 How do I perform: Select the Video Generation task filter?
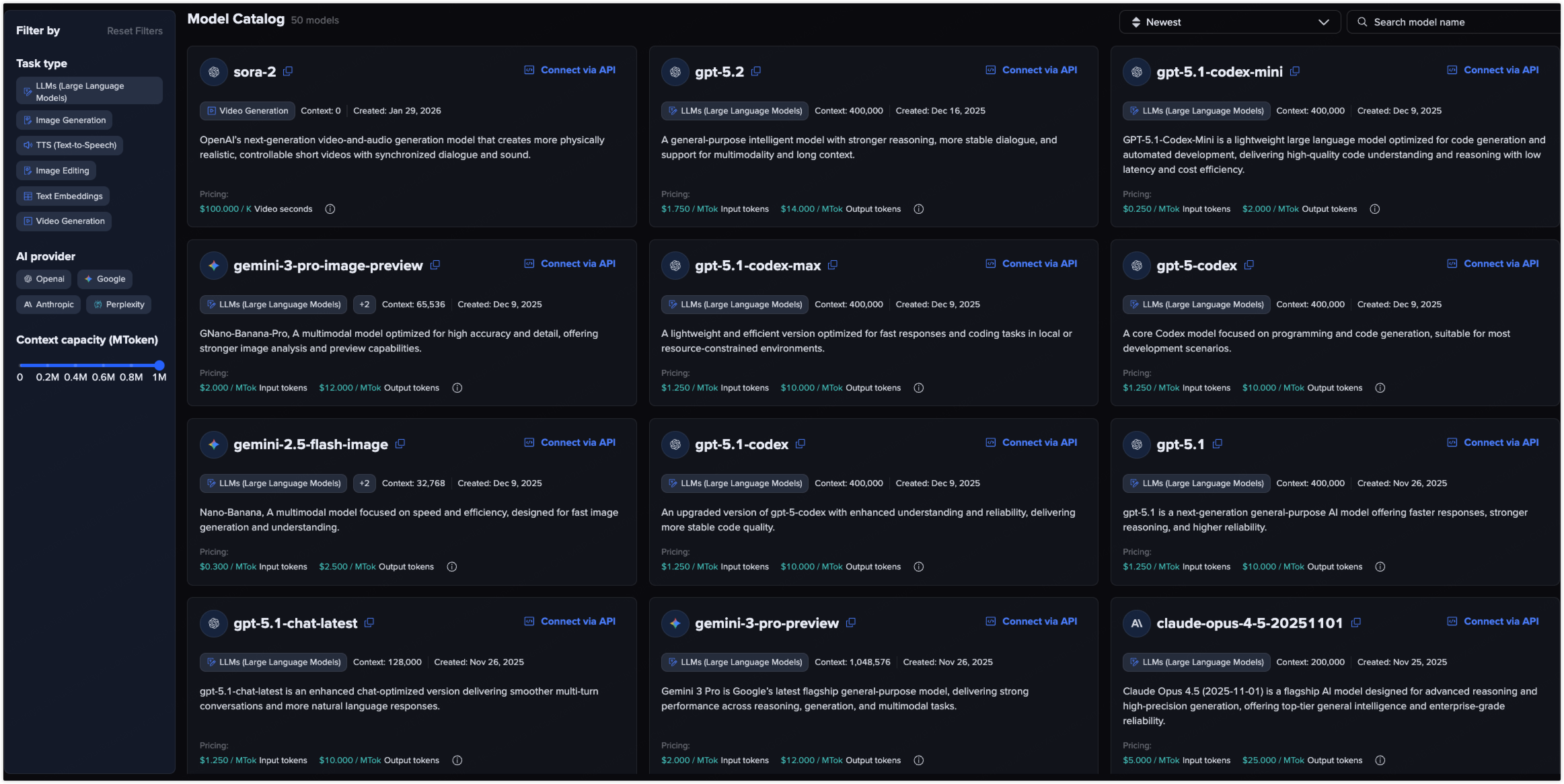tap(64, 221)
